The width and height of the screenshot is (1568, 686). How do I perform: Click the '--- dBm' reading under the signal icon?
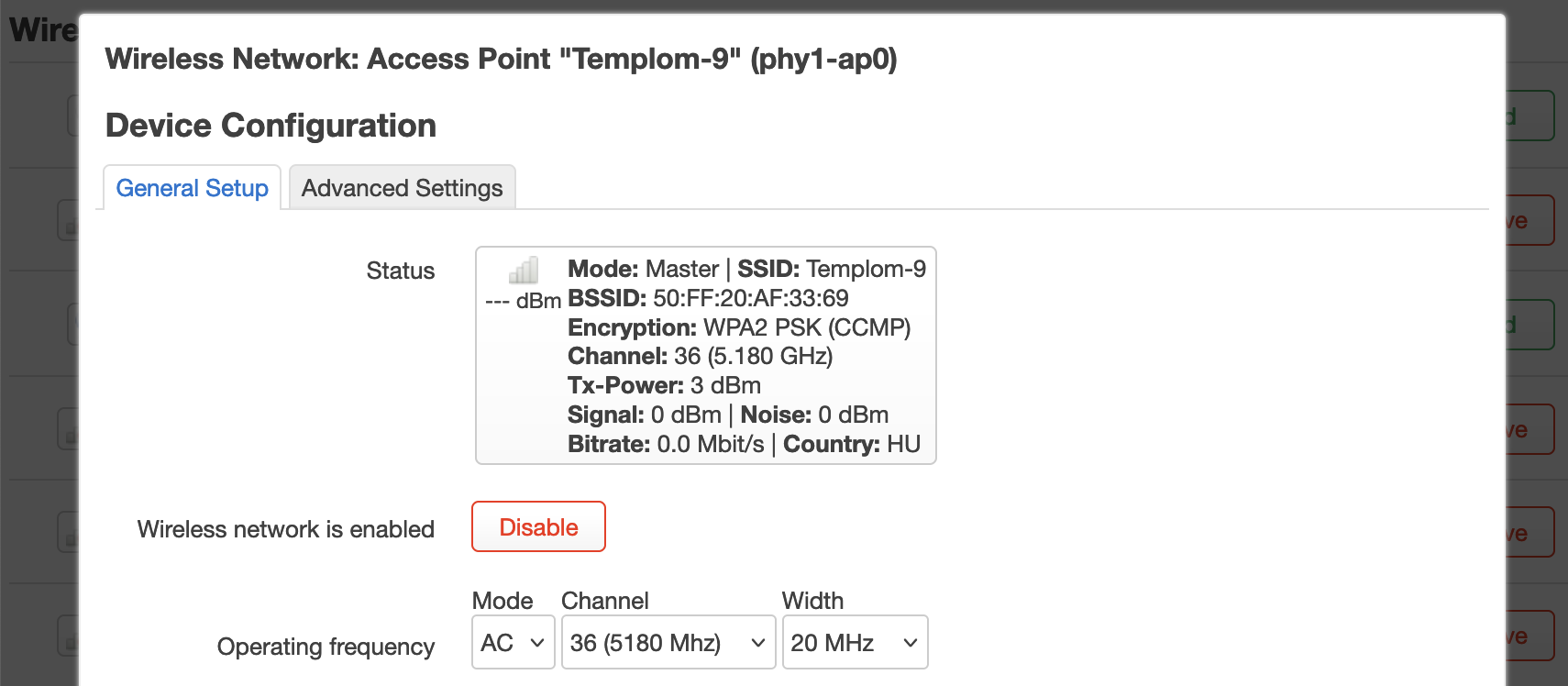[x=523, y=301]
